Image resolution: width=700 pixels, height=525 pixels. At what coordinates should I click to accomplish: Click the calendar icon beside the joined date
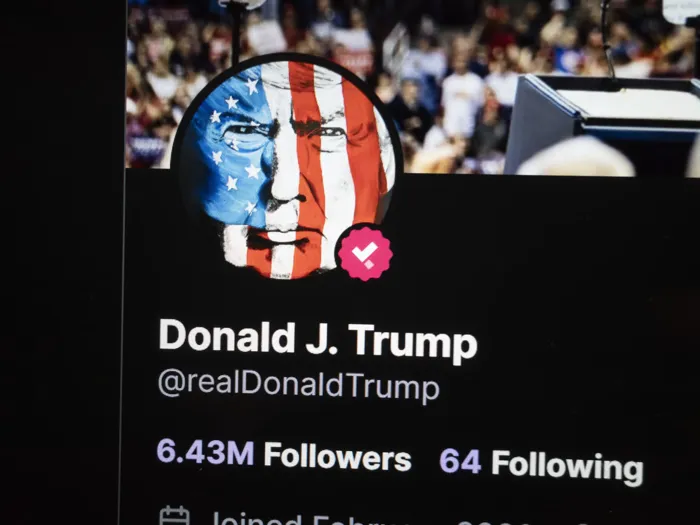pyautogui.click(x=175, y=516)
